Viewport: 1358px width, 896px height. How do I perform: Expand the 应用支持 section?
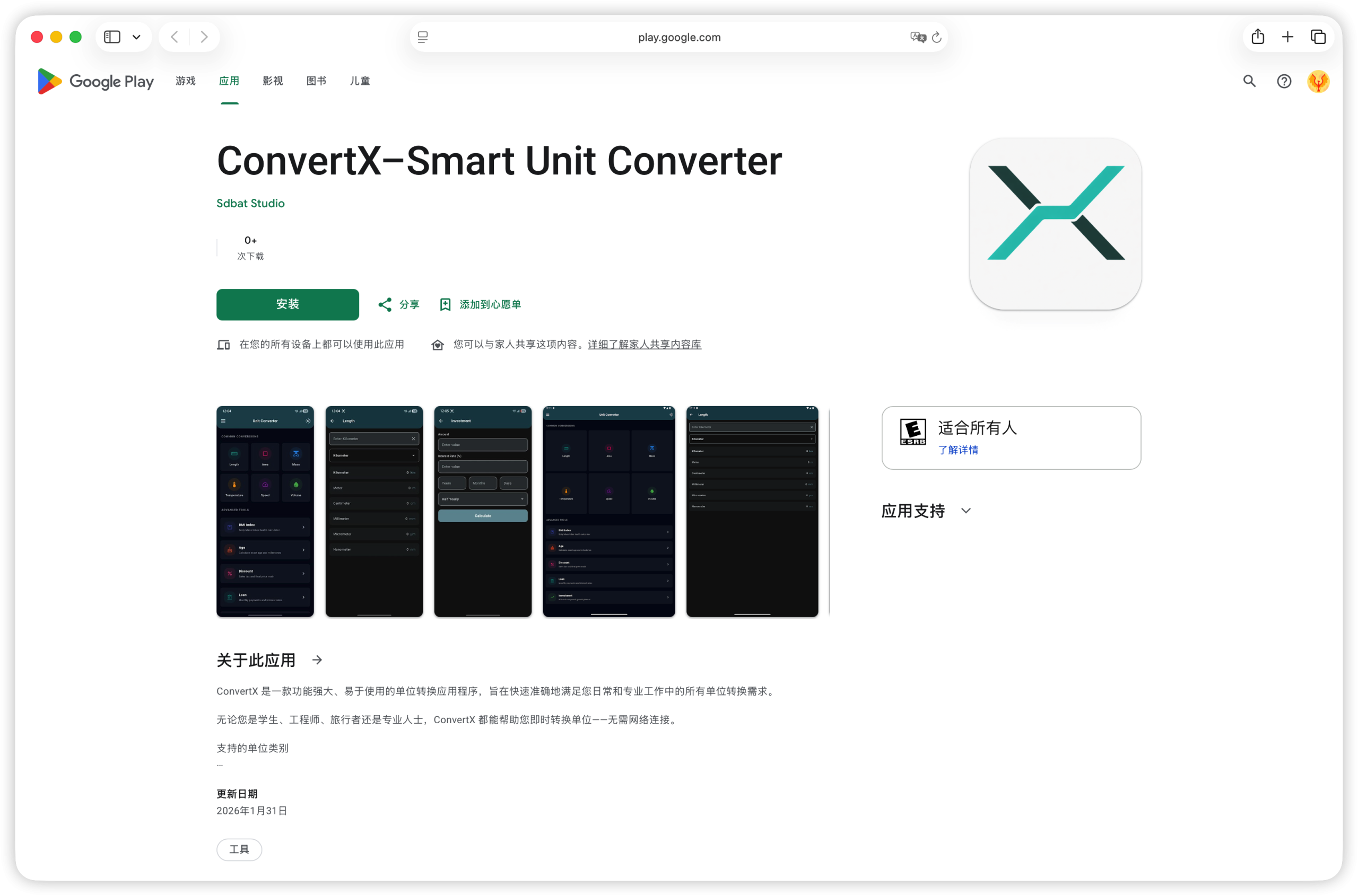(x=966, y=511)
